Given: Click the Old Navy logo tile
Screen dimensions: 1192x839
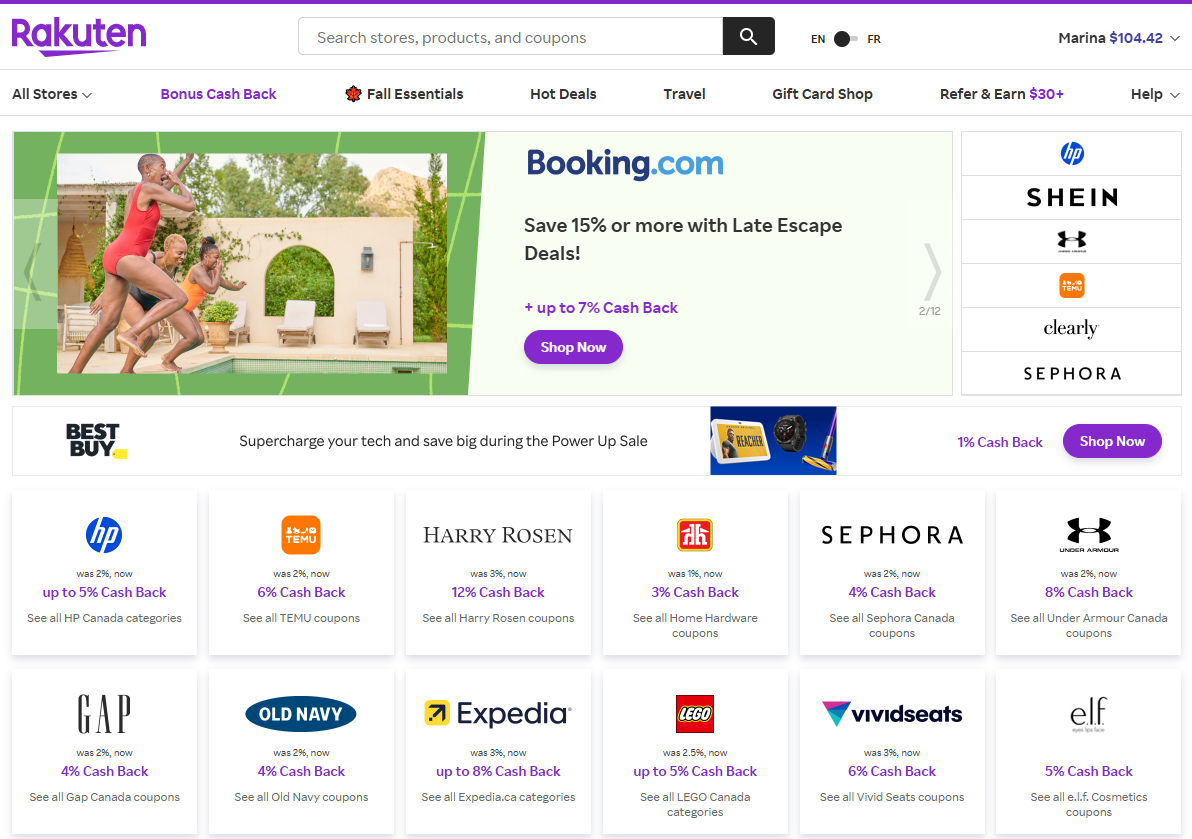Looking at the screenshot, I should point(301,714).
